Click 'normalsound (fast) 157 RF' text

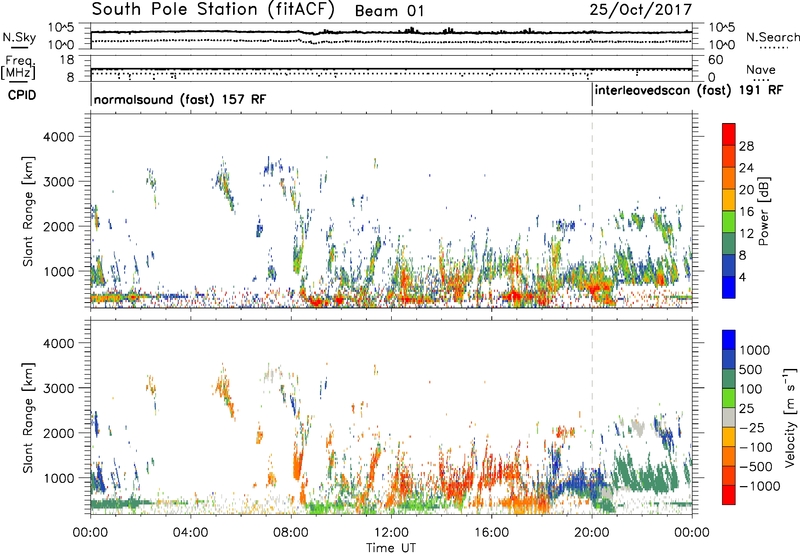180,99
